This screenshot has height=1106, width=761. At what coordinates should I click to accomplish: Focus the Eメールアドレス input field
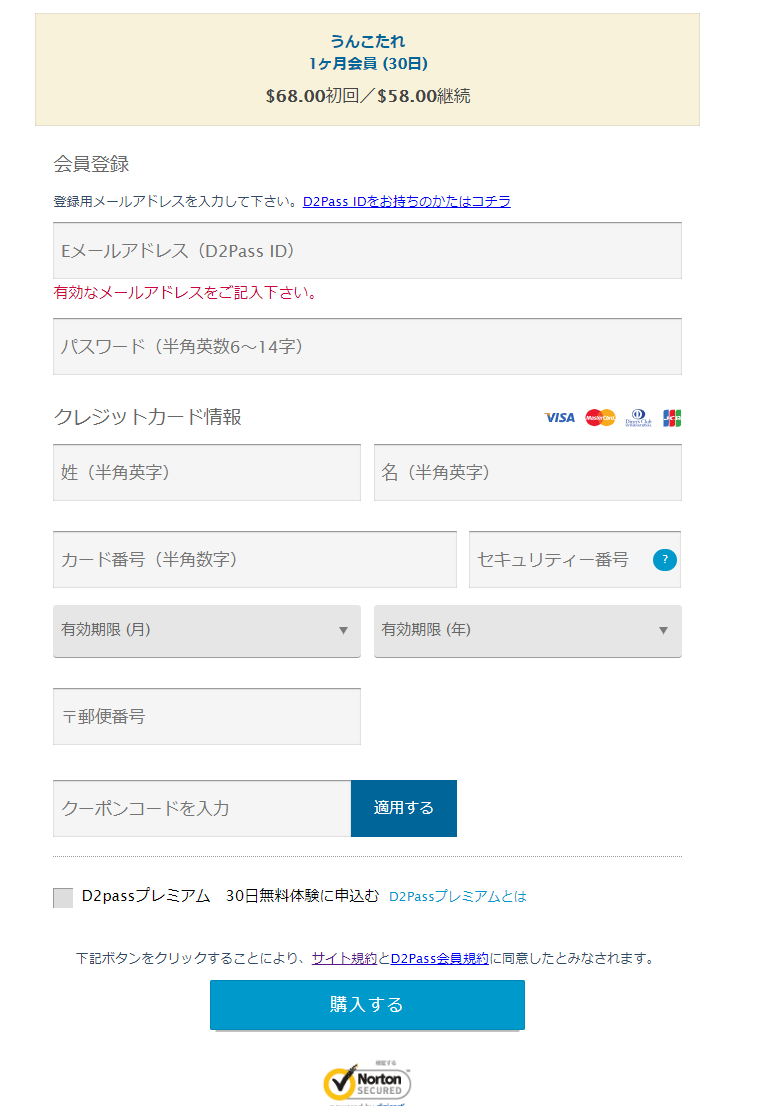pos(367,251)
